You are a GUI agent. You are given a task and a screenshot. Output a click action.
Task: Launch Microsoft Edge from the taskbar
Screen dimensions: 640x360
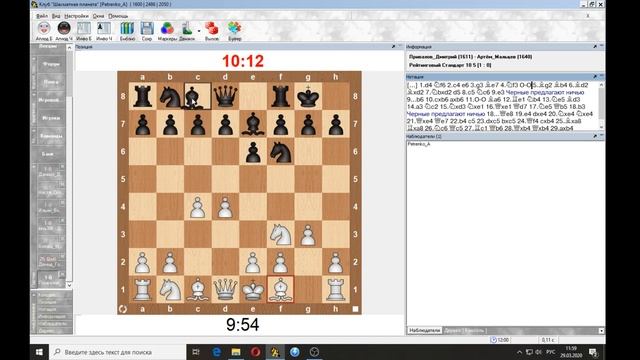click(216, 352)
